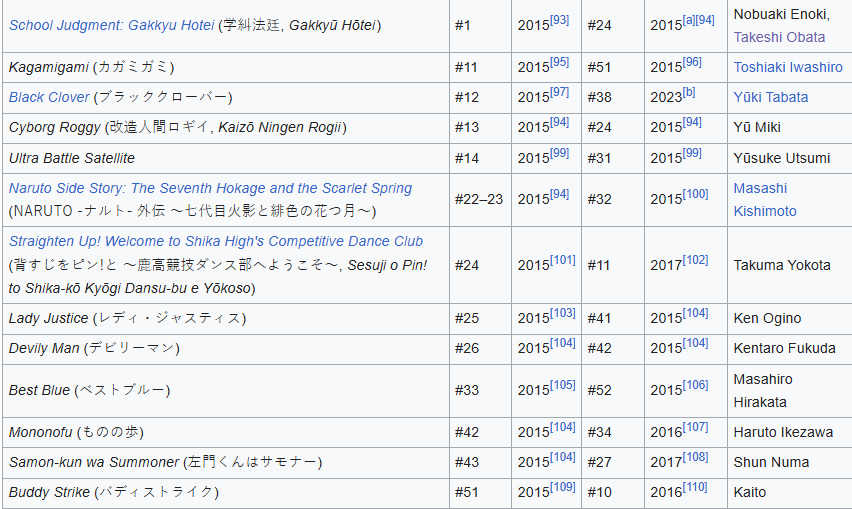852x509 pixels.
Task: Click the Yū Miki author cell
Action: [790, 128]
